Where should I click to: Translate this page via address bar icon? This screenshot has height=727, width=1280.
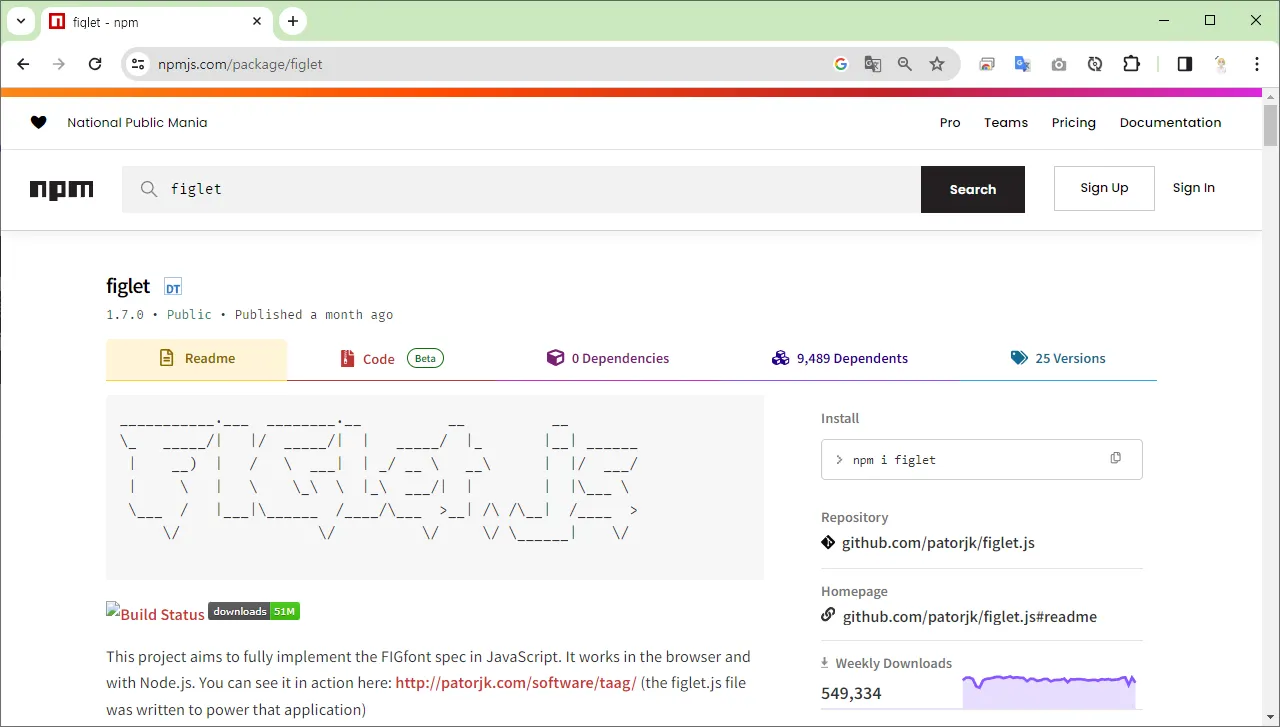873,64
